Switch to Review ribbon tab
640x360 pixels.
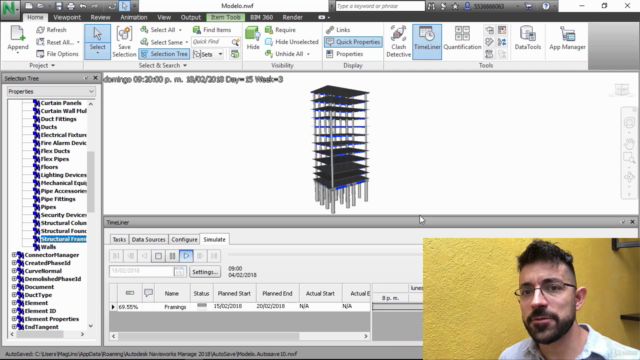pyautogui.click(x=100, y=17)
